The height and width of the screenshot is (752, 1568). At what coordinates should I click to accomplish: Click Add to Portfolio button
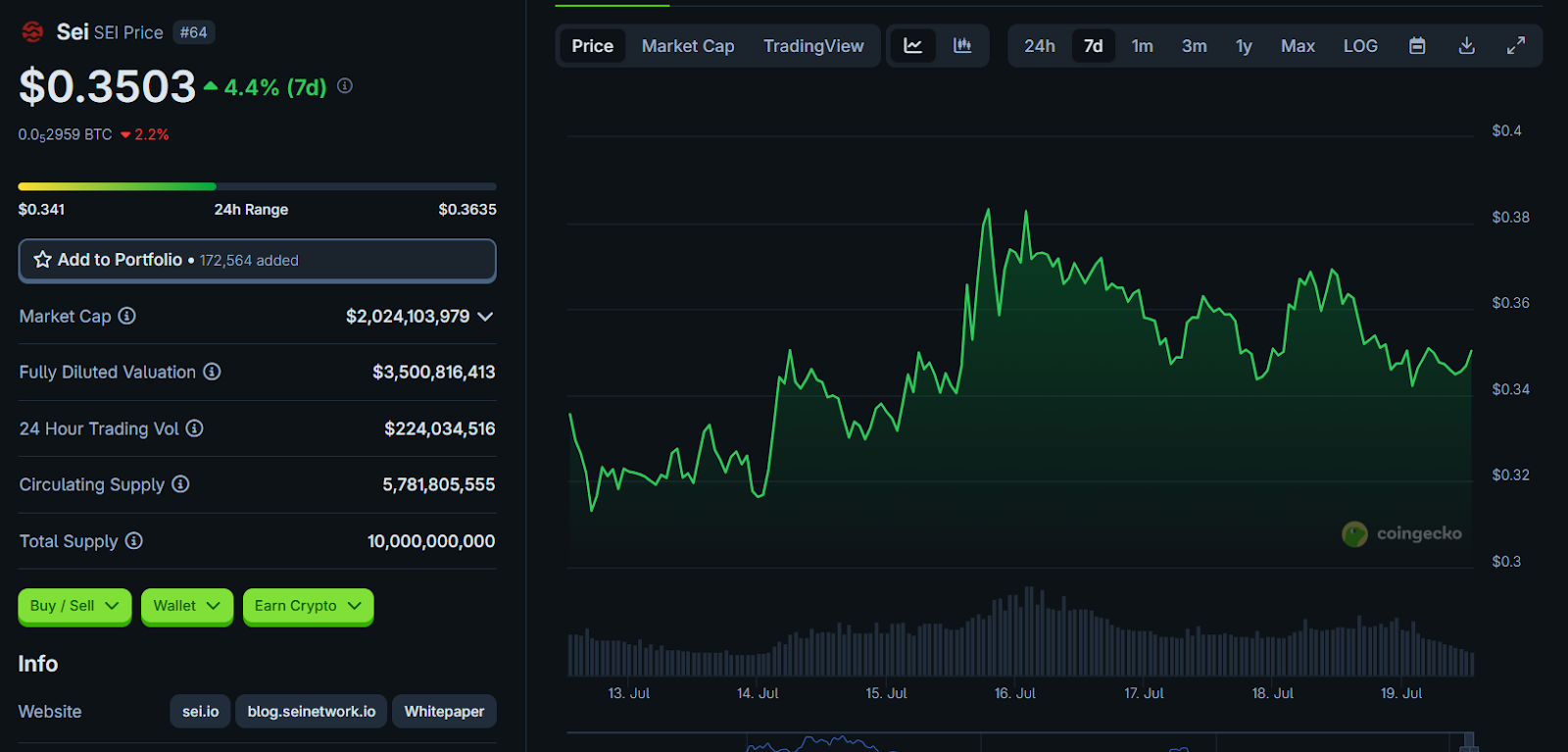(257, 260)
